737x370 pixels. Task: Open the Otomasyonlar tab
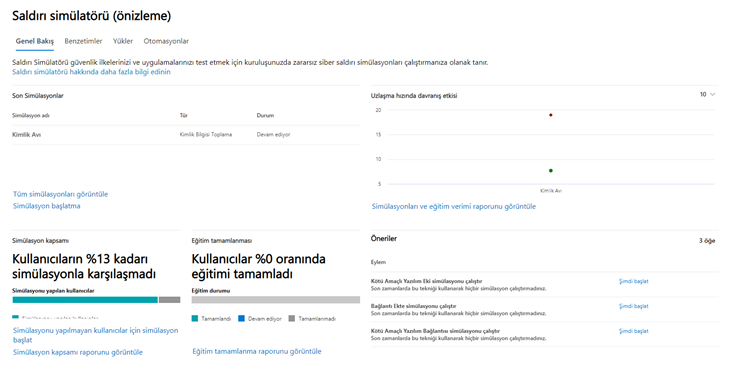click(x=166, y=41)
